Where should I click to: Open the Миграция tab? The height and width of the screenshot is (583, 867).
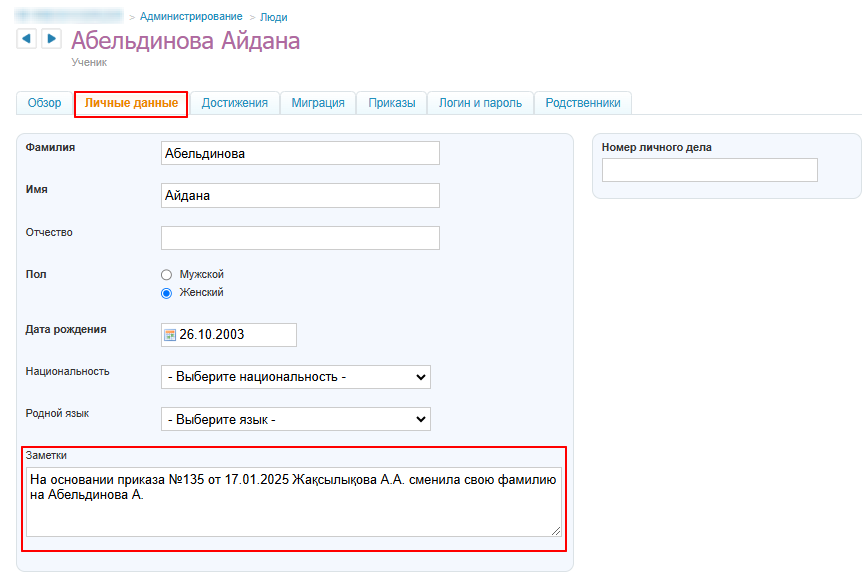tap(318, 103)
